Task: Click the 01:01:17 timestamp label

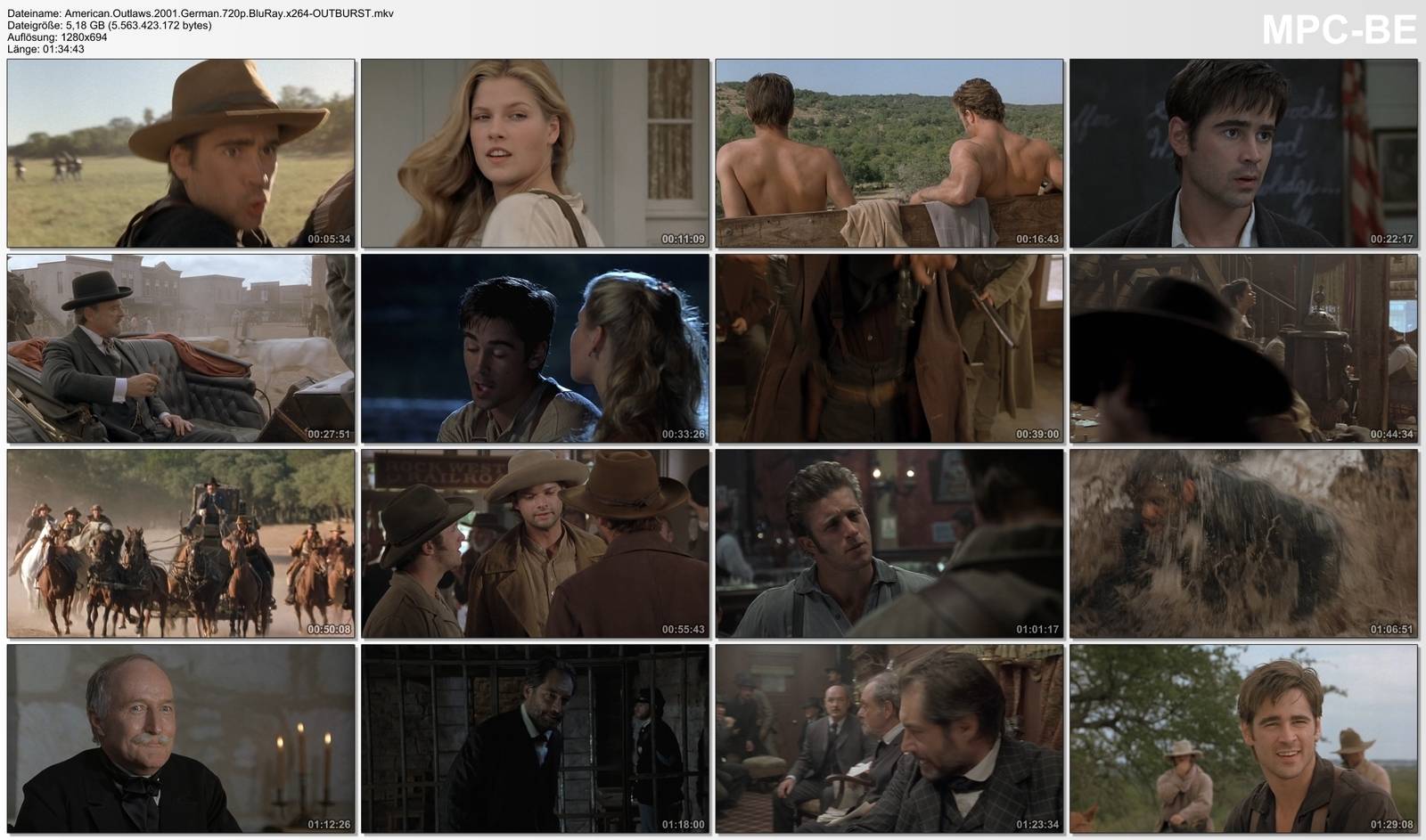Action: point(1037,629)
